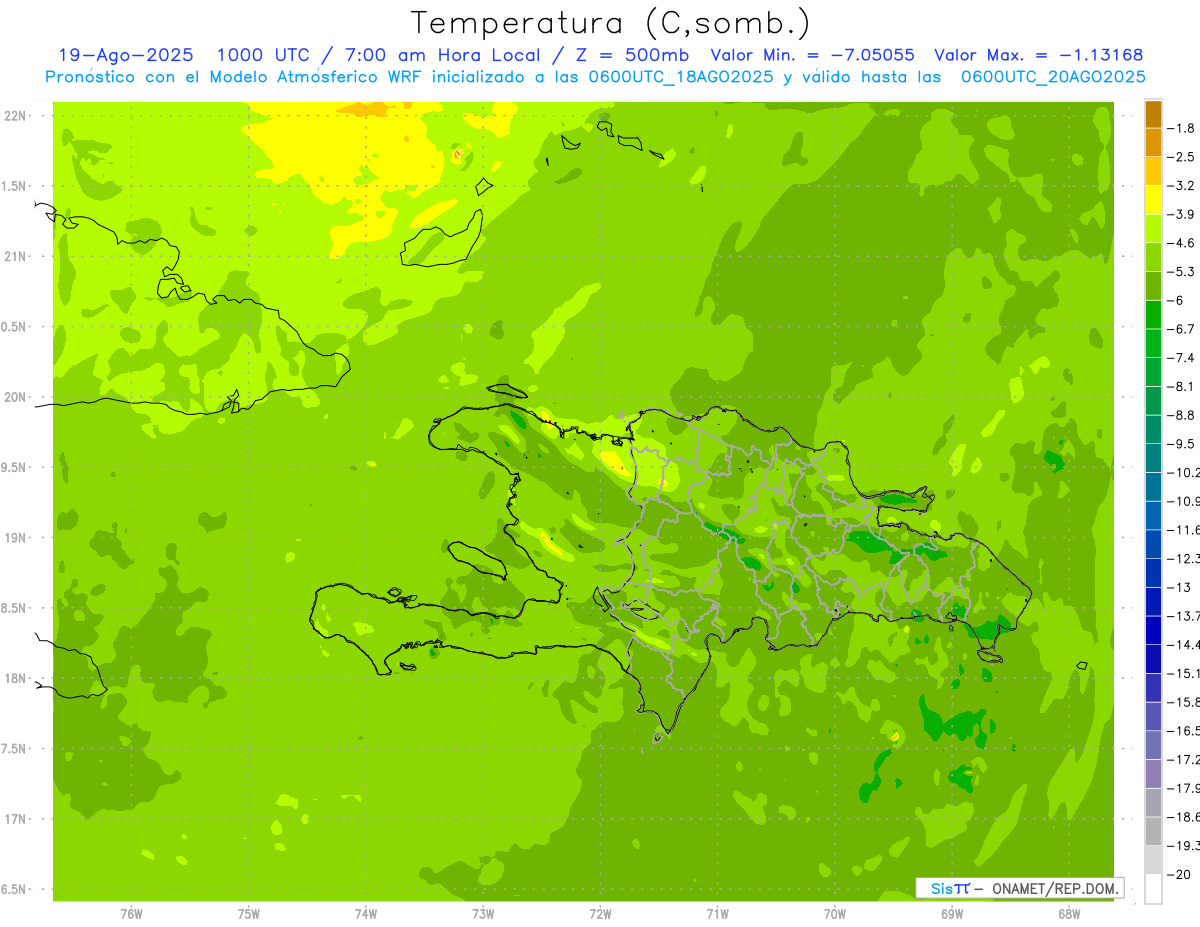The image size is (1200, 927).
Task: Click the '19N' latitude axis label
Action: point(16,538)
